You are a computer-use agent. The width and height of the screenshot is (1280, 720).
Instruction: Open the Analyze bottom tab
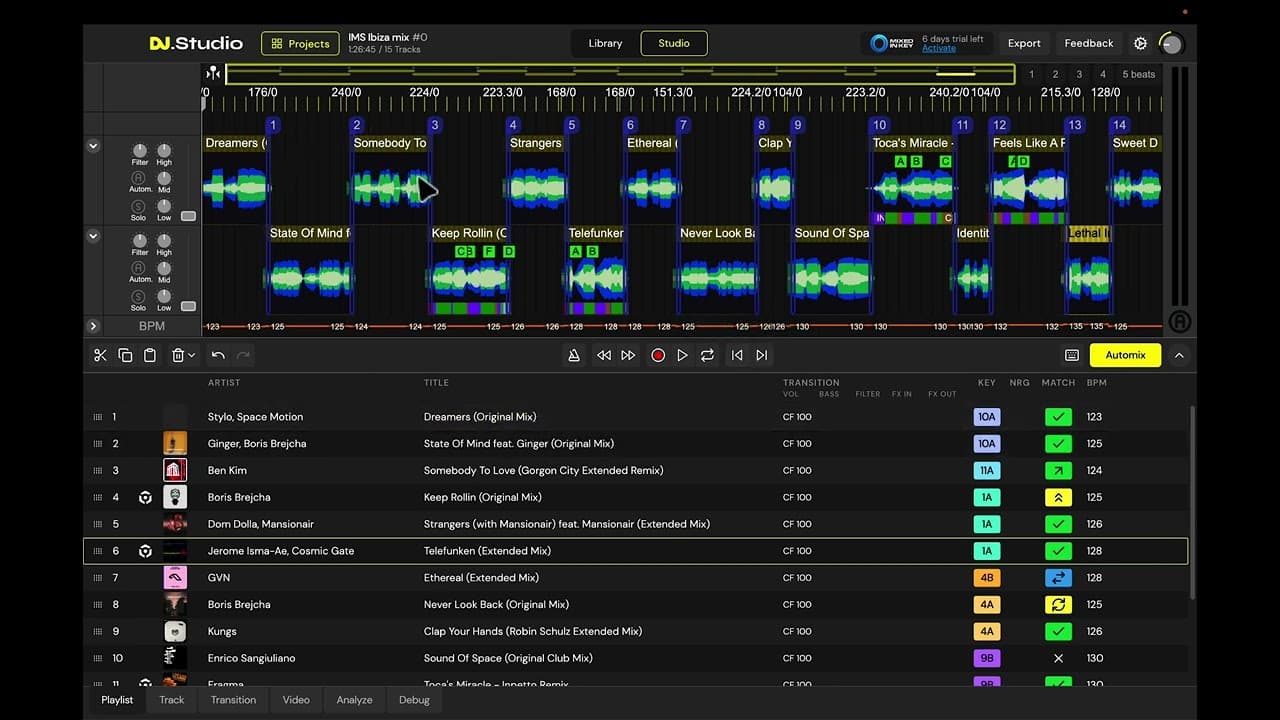tap(354, 700)
